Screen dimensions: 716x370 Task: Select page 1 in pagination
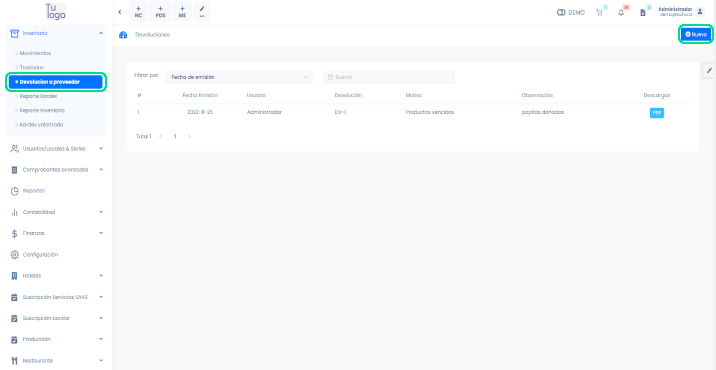[x=175, y=137]
